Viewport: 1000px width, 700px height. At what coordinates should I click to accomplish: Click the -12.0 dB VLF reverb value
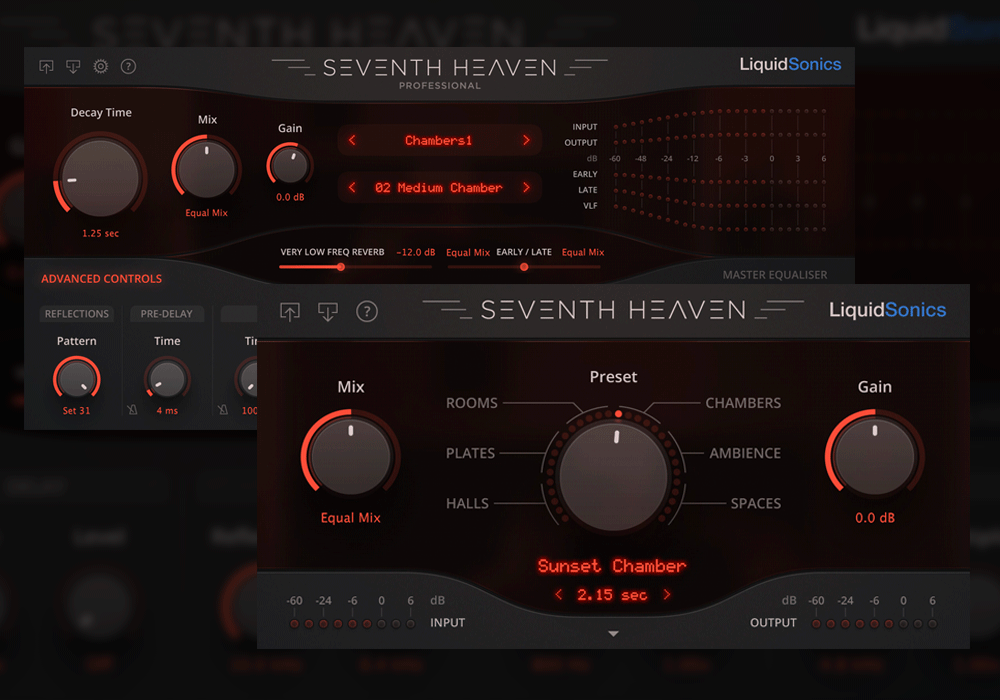(x=416, y=252)
